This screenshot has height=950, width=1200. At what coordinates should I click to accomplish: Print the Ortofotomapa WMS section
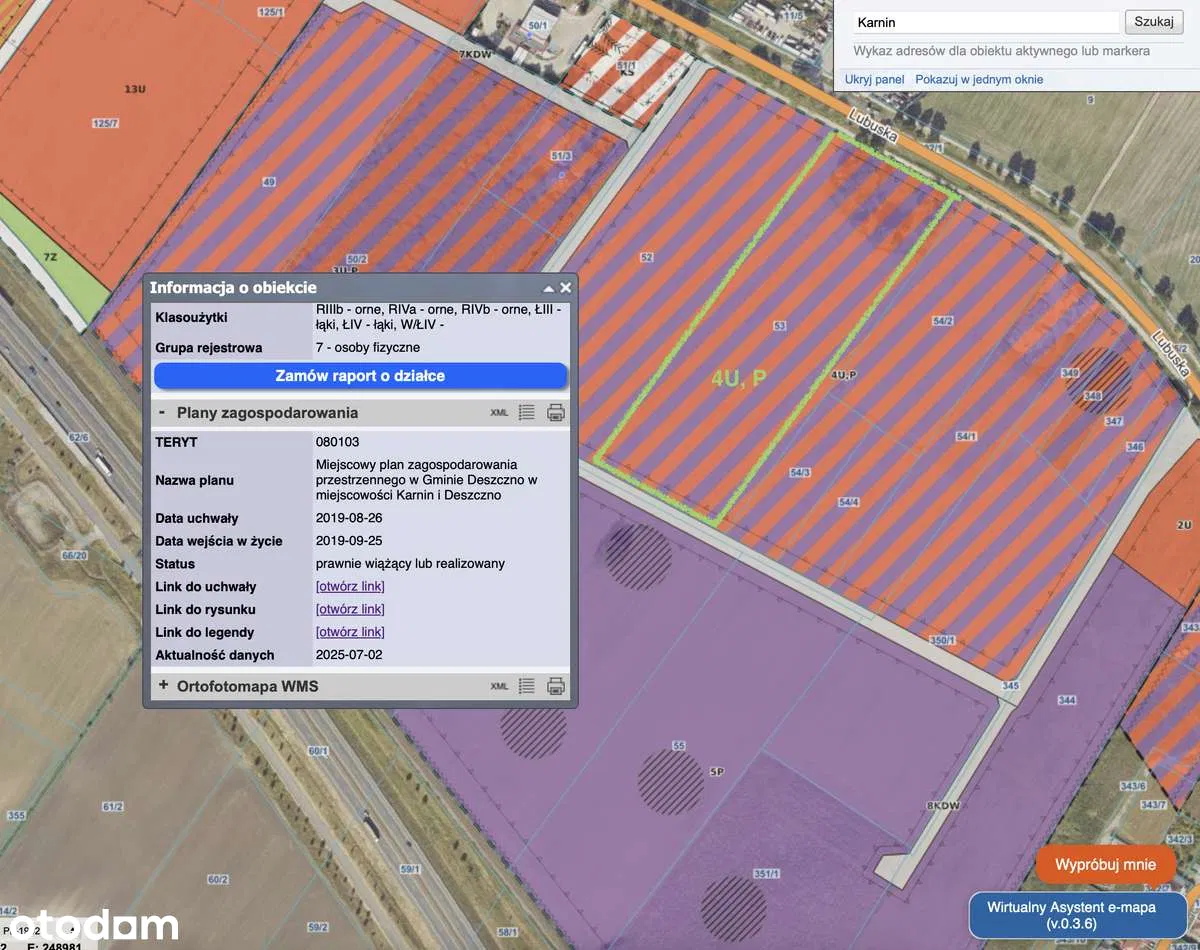click(x=556, y=687)
